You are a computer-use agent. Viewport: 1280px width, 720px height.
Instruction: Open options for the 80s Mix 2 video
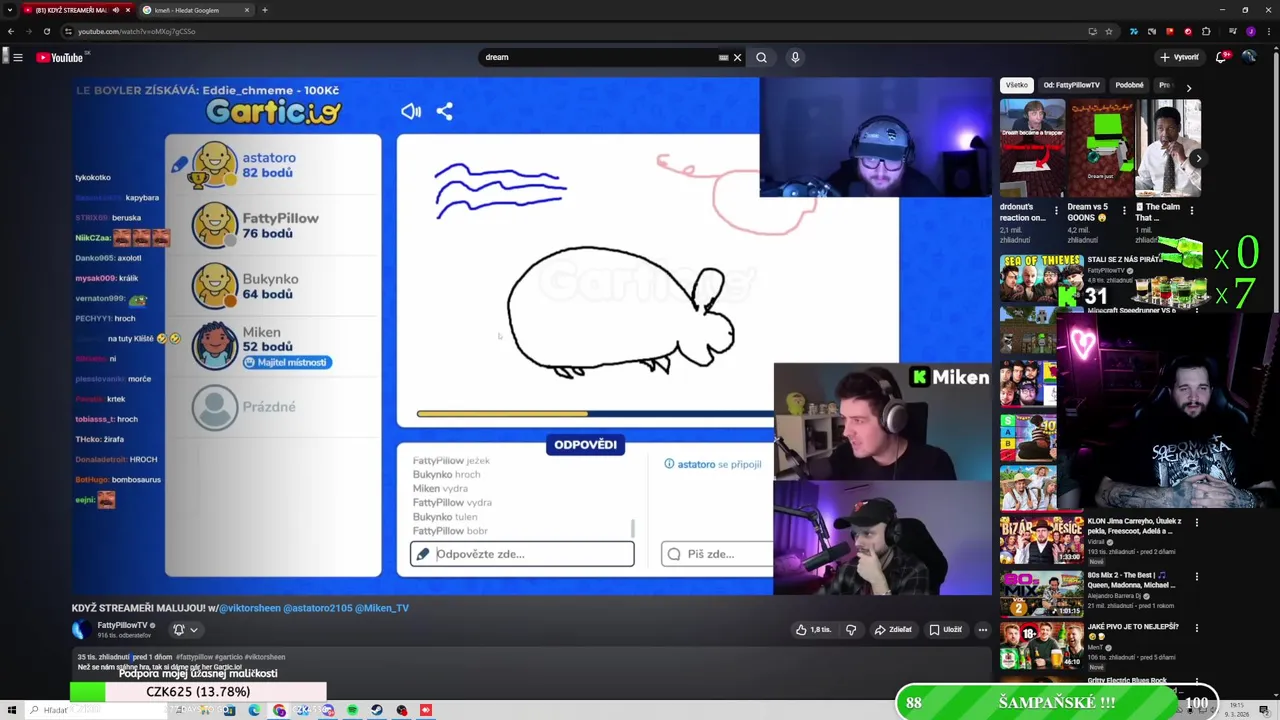click(1197, 576)
